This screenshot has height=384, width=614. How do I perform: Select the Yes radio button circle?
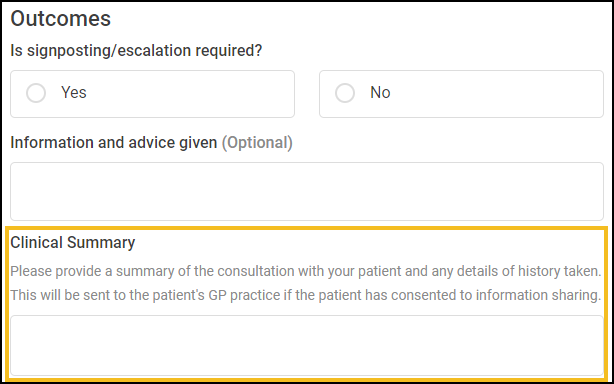[36, 93]
